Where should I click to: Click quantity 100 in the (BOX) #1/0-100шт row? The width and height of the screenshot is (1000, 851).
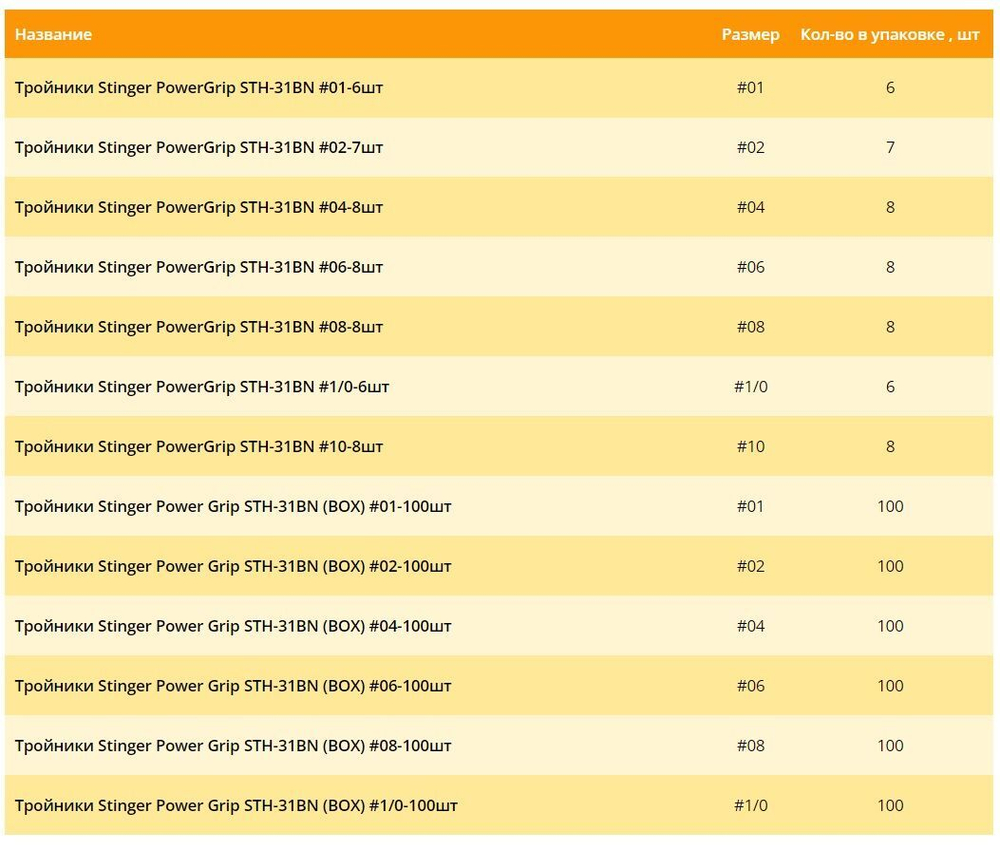[x=890, y=806]
